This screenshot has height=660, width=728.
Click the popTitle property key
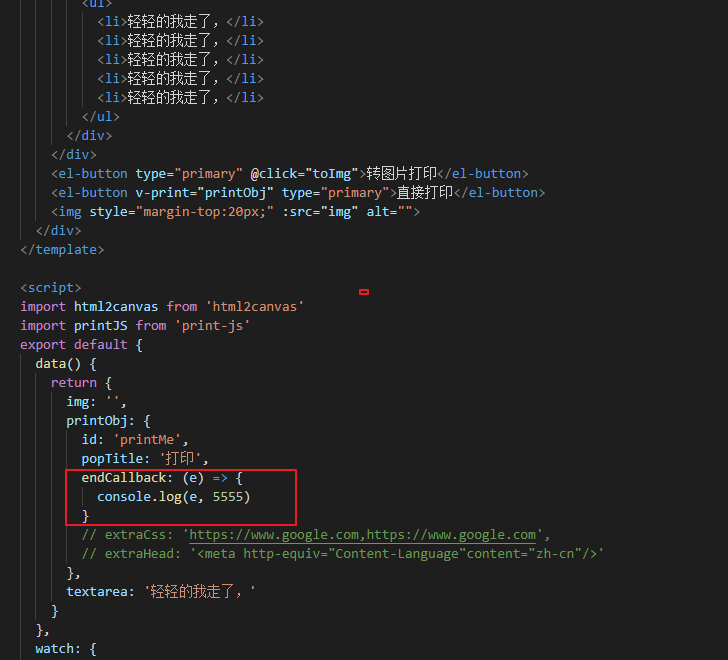112,459
